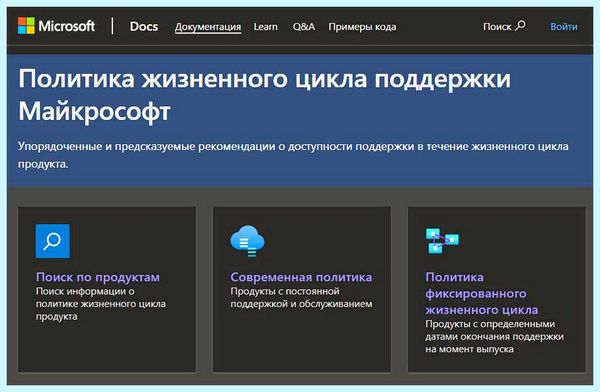
Task: Open the Поиск по продуктам link
Action: pos(98,277)
